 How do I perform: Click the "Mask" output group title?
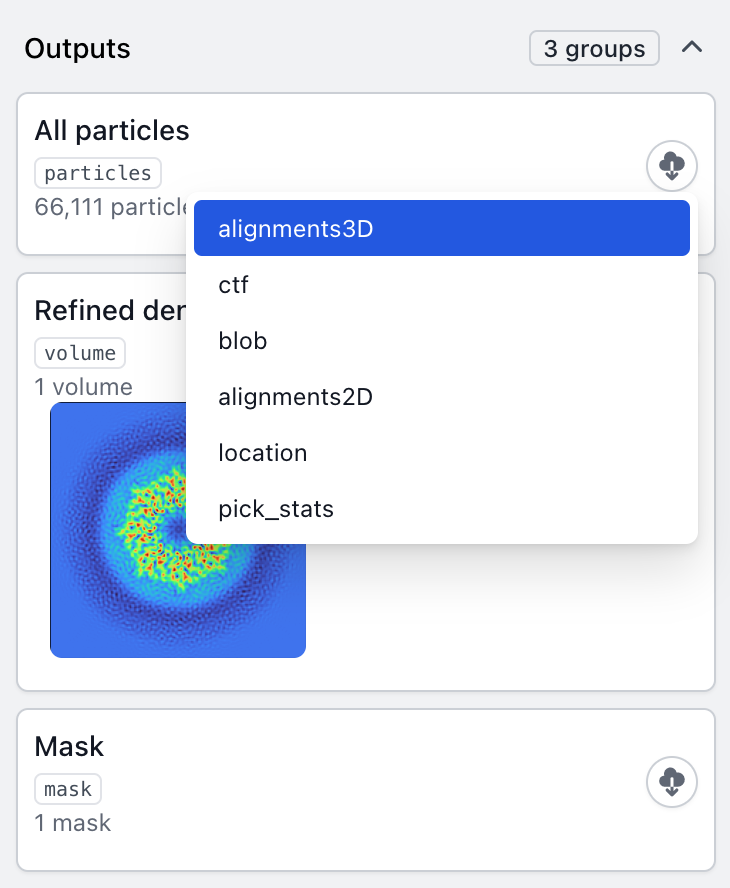[69, 746]
